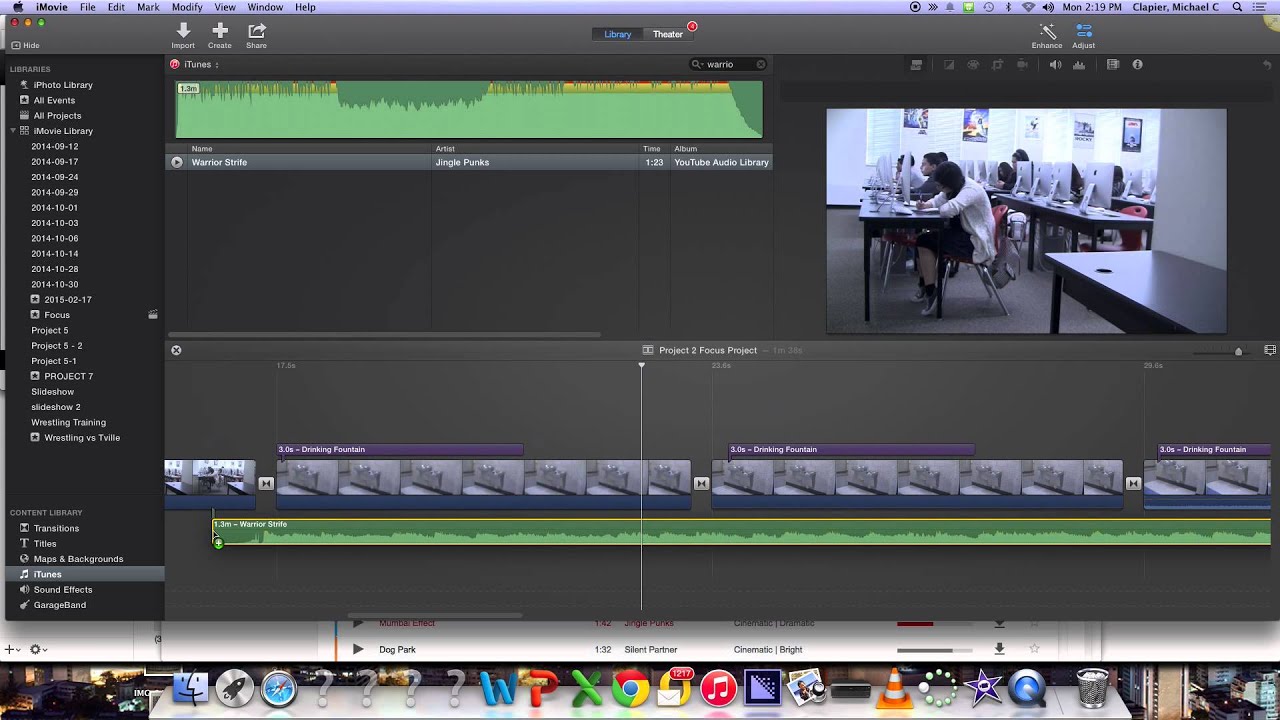Viewport: 1280px width, 720px height.
Task: Open the Share icon
Action: pyautogui.click(x=257, y=31)
